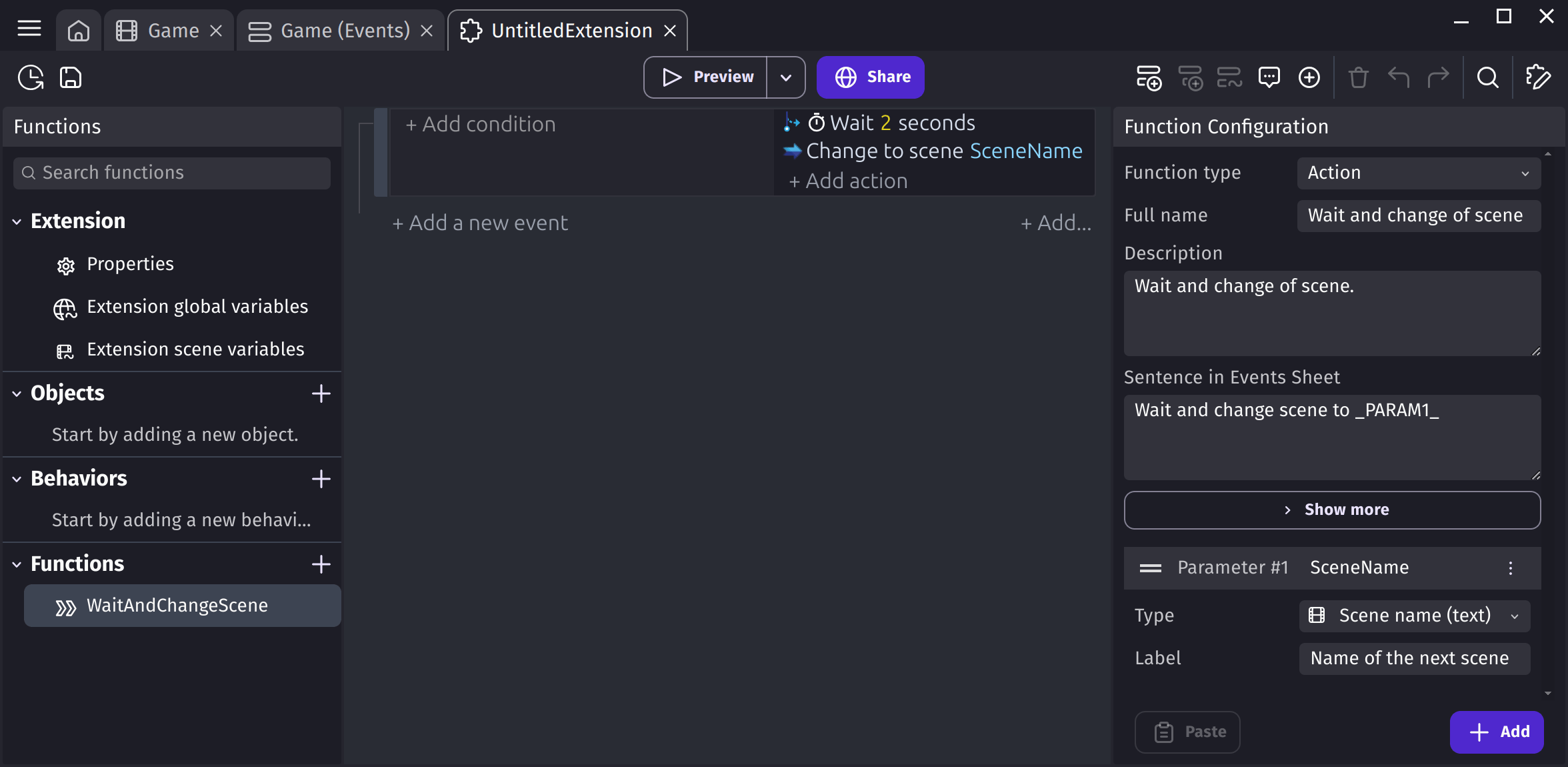Open the version history clock icon
This screenshot has height=767, width=1568.
tap(31, 77)
